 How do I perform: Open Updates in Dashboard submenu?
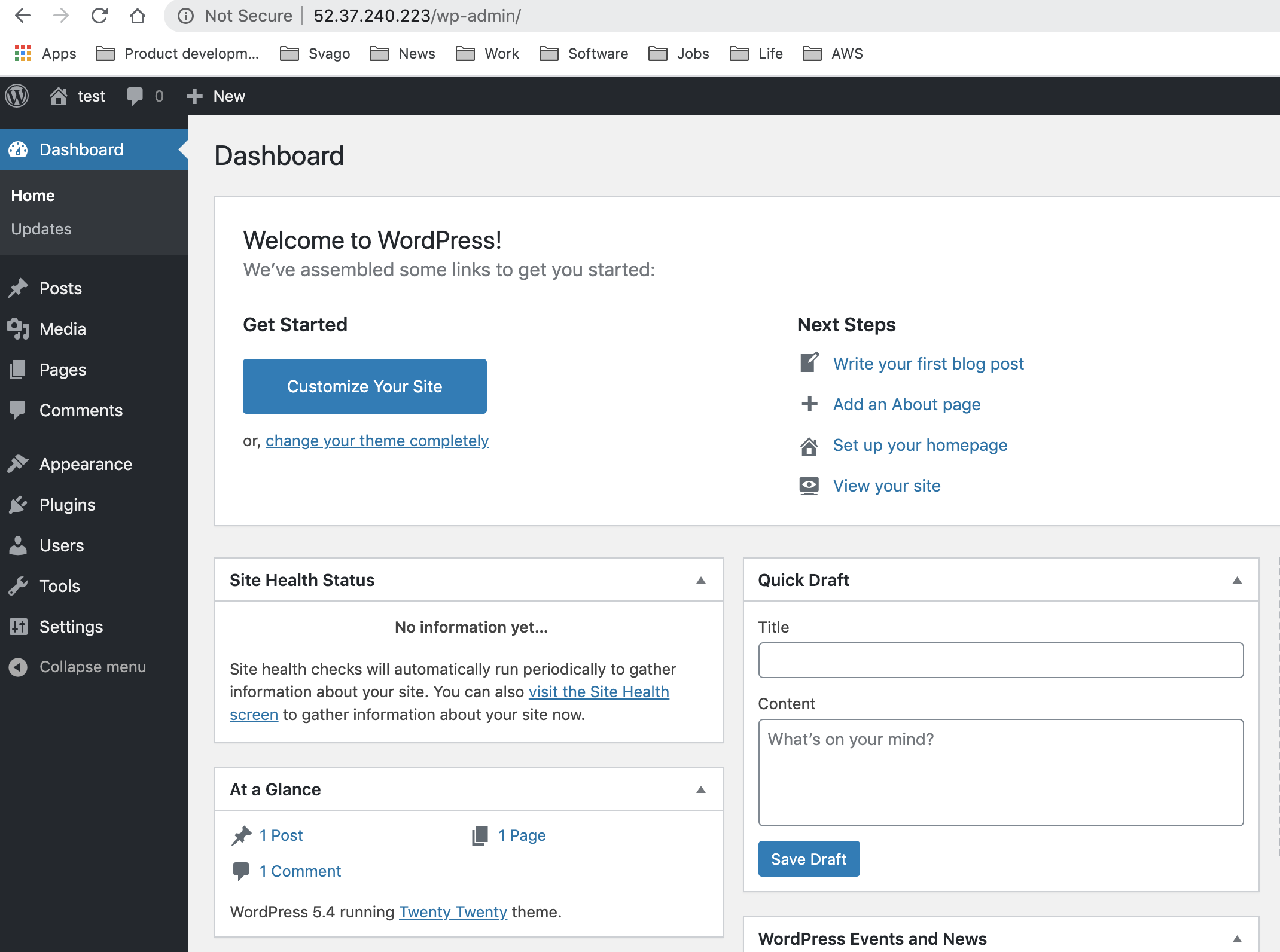[41, 229]
